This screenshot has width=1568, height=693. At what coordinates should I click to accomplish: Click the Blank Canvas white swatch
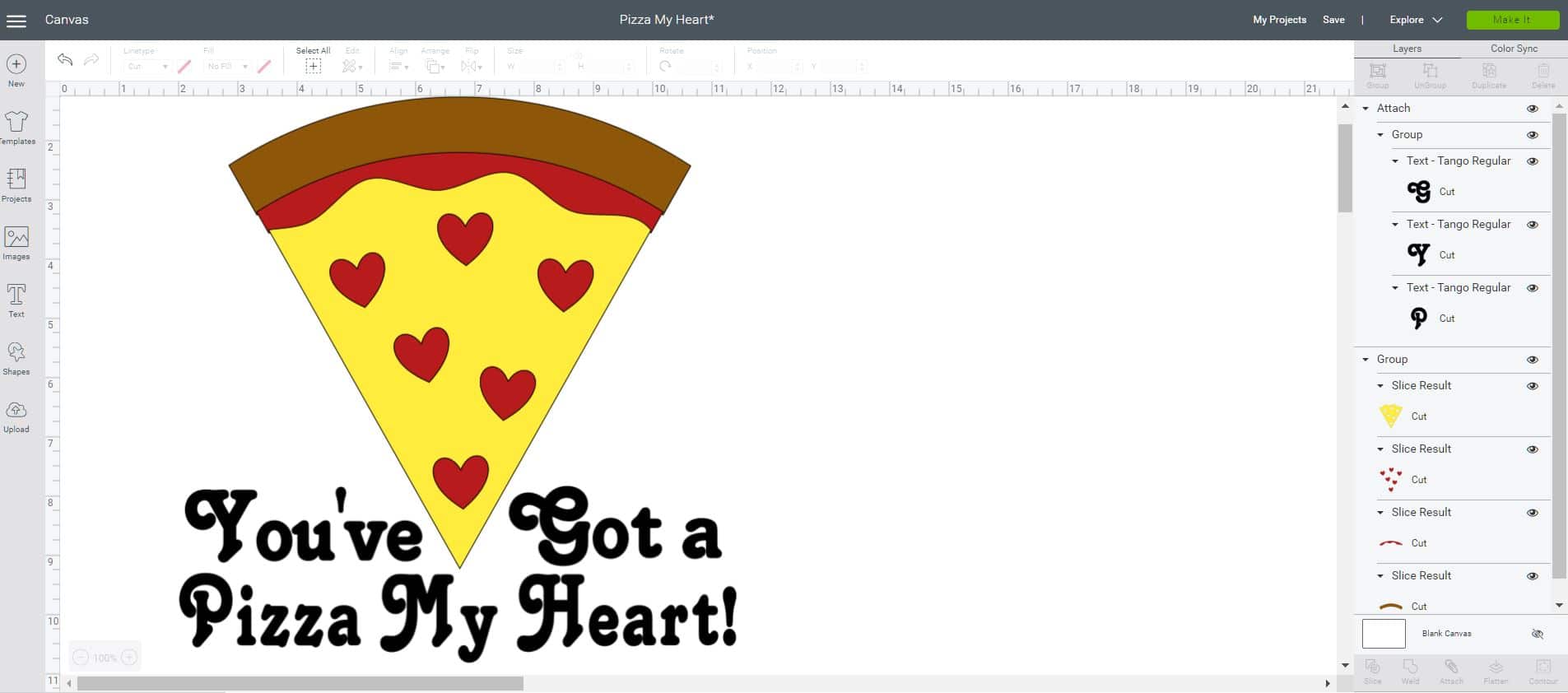pyautogui.click(x=1384, y=634)
